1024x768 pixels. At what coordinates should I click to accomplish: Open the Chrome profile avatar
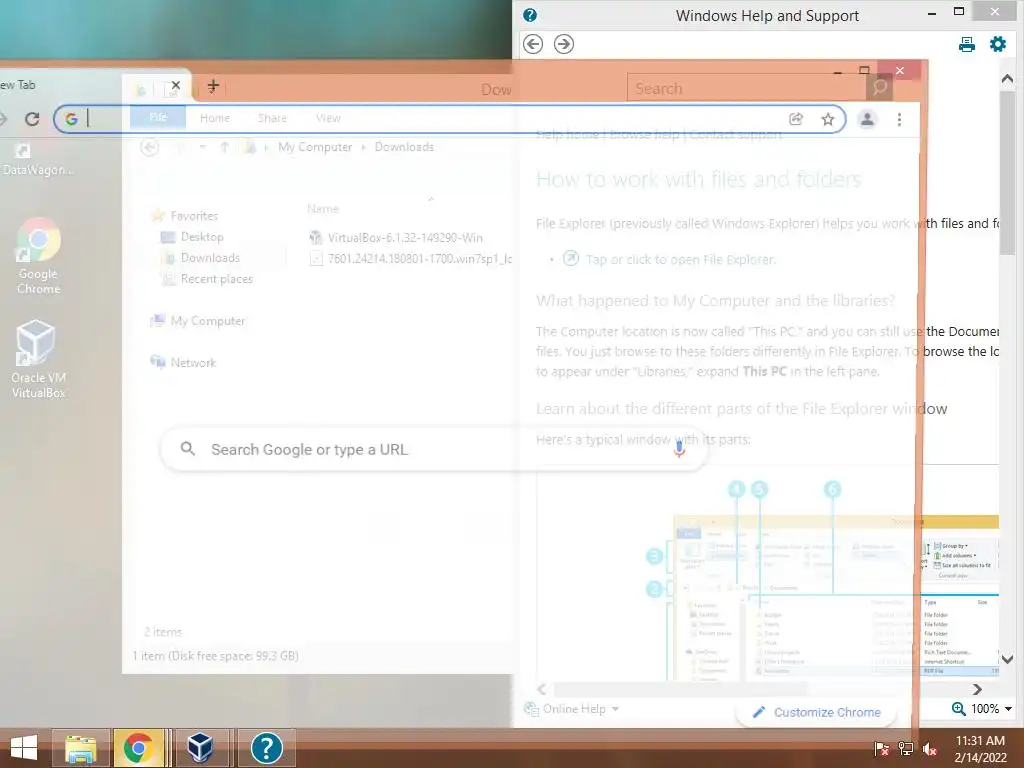[867, 119]
